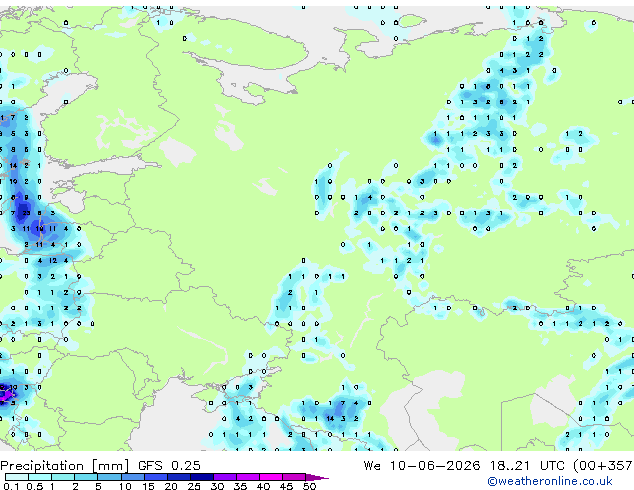Click the '(00+357' forecast offset text
This screenshot has height=490, width=634.
(x=603, y=466)
